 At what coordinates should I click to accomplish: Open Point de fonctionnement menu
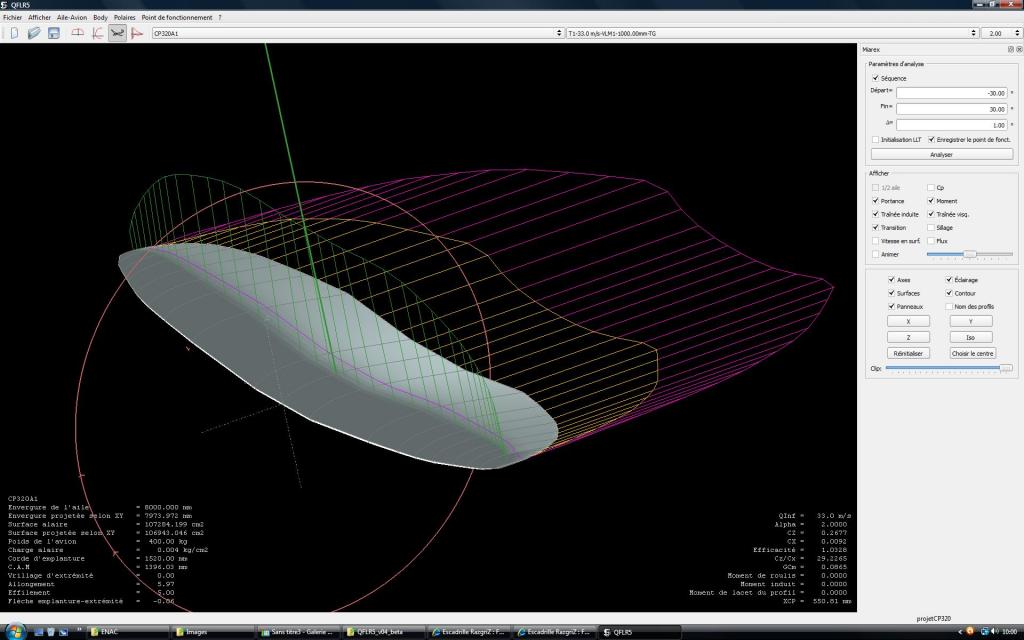coord(176,18)
